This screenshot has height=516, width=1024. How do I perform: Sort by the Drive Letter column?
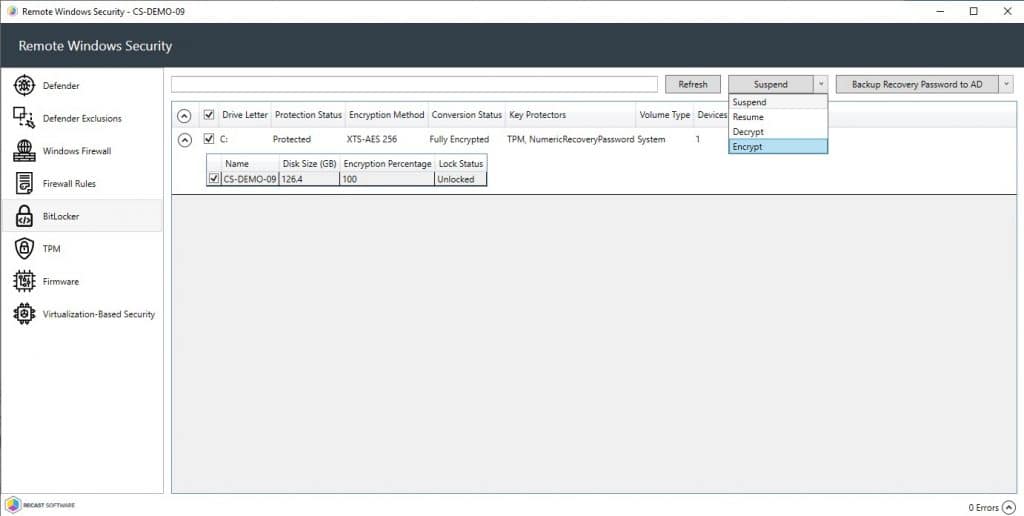pos(245,115)
